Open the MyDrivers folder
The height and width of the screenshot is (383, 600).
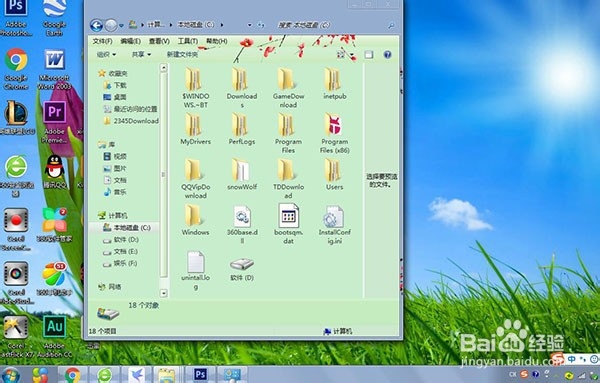[x=196, y=129]
